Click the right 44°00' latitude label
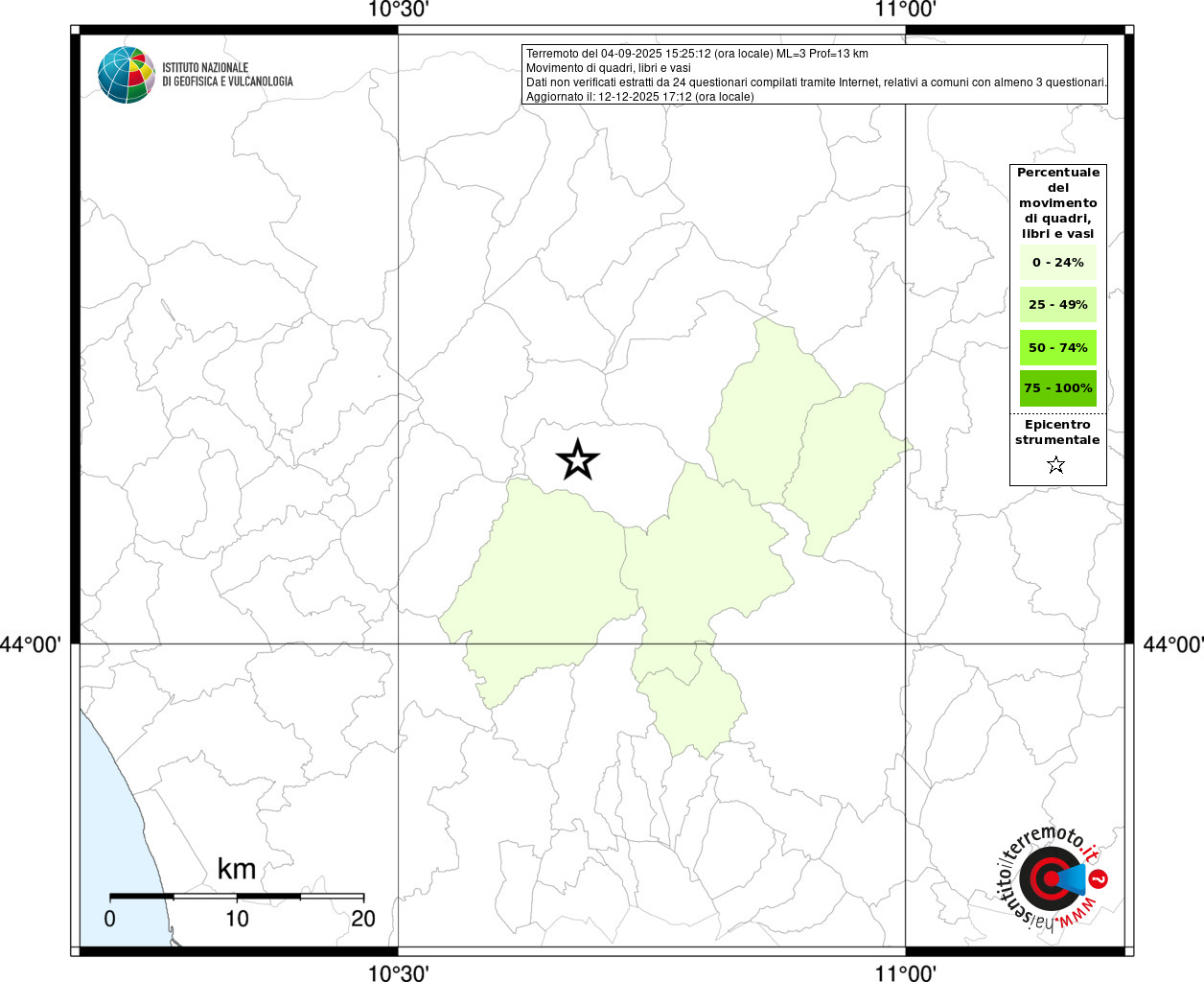Screen dimensions: 1204x982 [x=1173, y=644]
